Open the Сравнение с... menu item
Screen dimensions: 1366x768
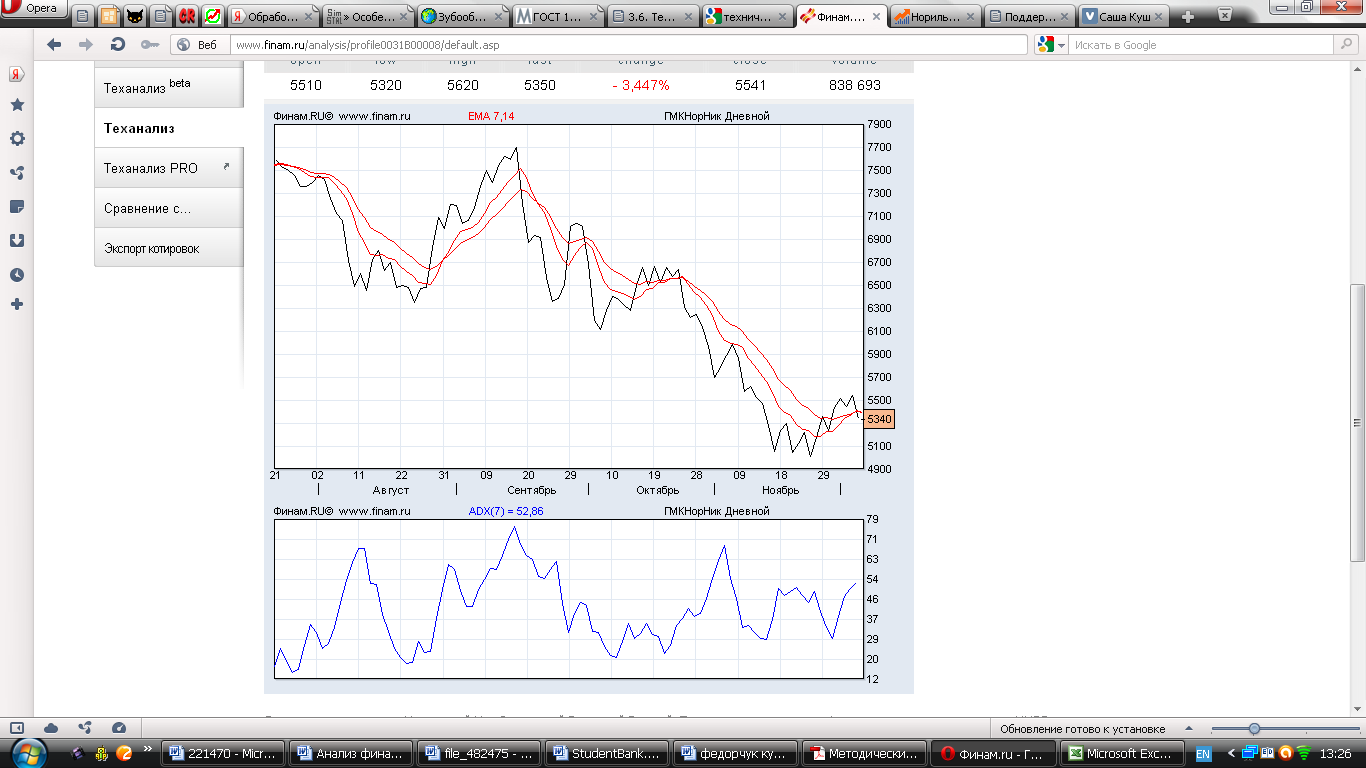(x=169, y=208)
